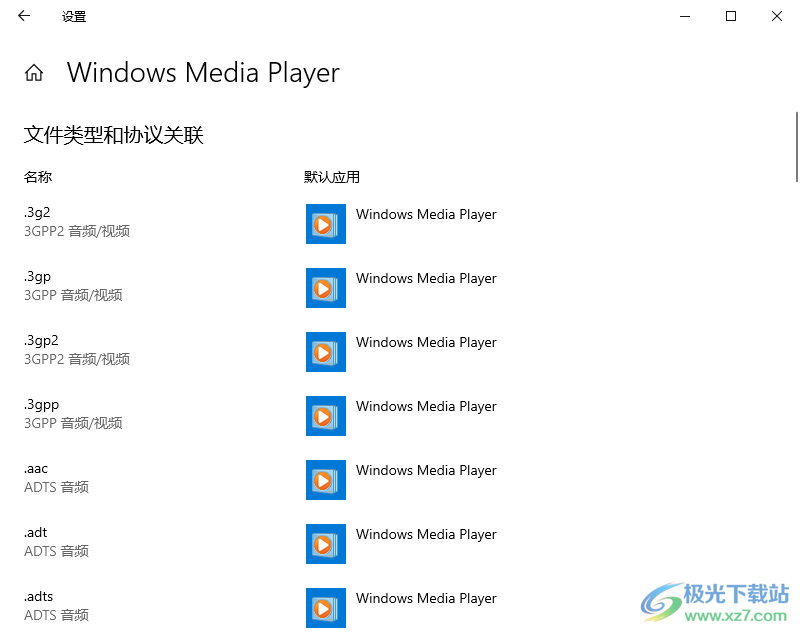The image size is (800, 632).
Task: Change default app label for .adt
Action: 426,535
